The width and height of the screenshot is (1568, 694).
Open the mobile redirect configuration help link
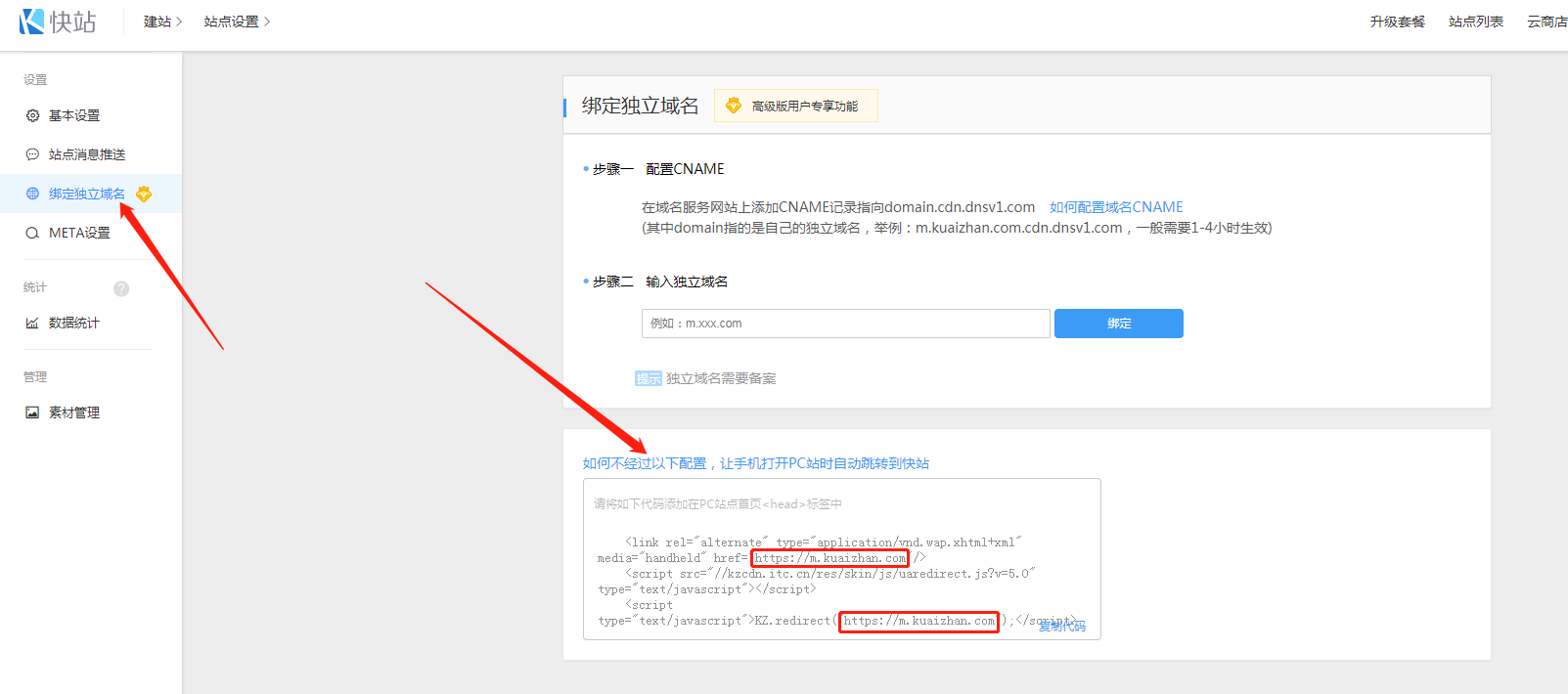[x=755, y=463]
